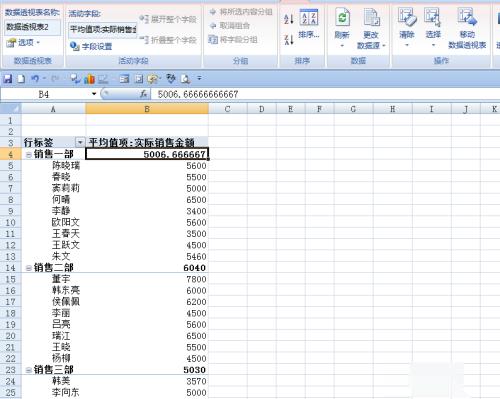Open the 行标签 filter dropdown
500x399 pixels.
coord(80,143)
